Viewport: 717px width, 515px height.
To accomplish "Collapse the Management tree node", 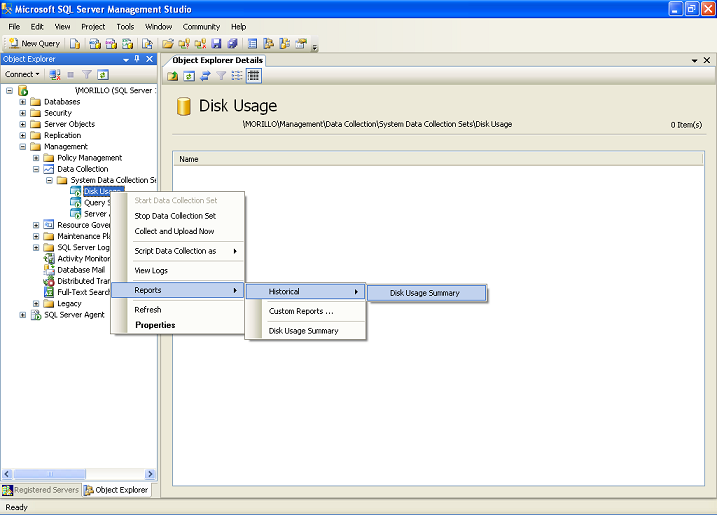I will pyautogui.click(x=23, y=147).
